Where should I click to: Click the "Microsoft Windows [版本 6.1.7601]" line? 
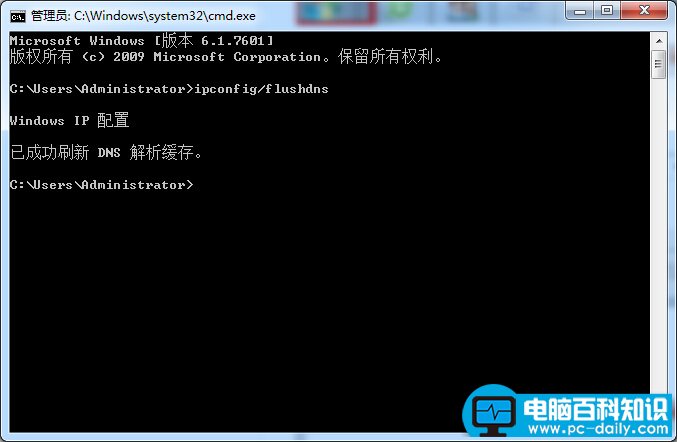pos(142,41)
